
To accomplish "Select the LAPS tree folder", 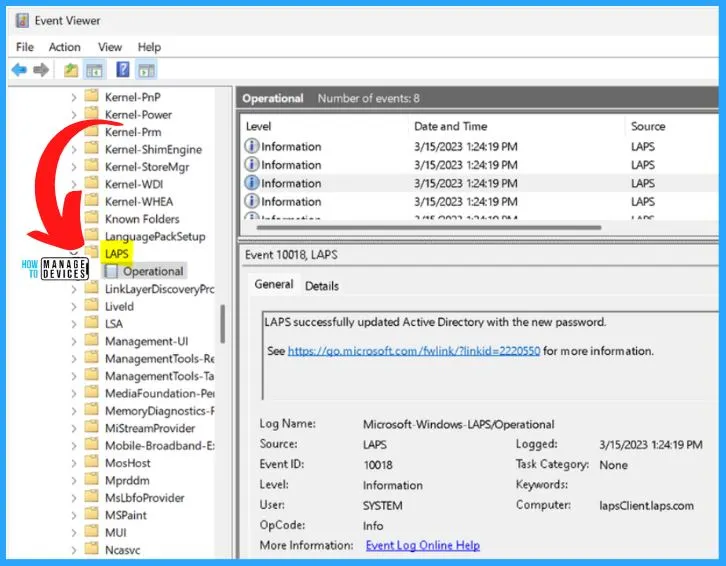I will click(116, 254).
